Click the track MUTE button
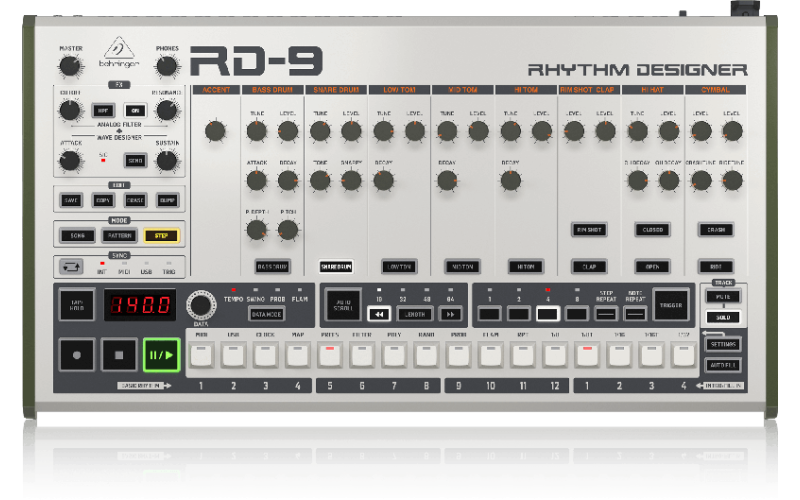800x500 pixels. point(723,296)
